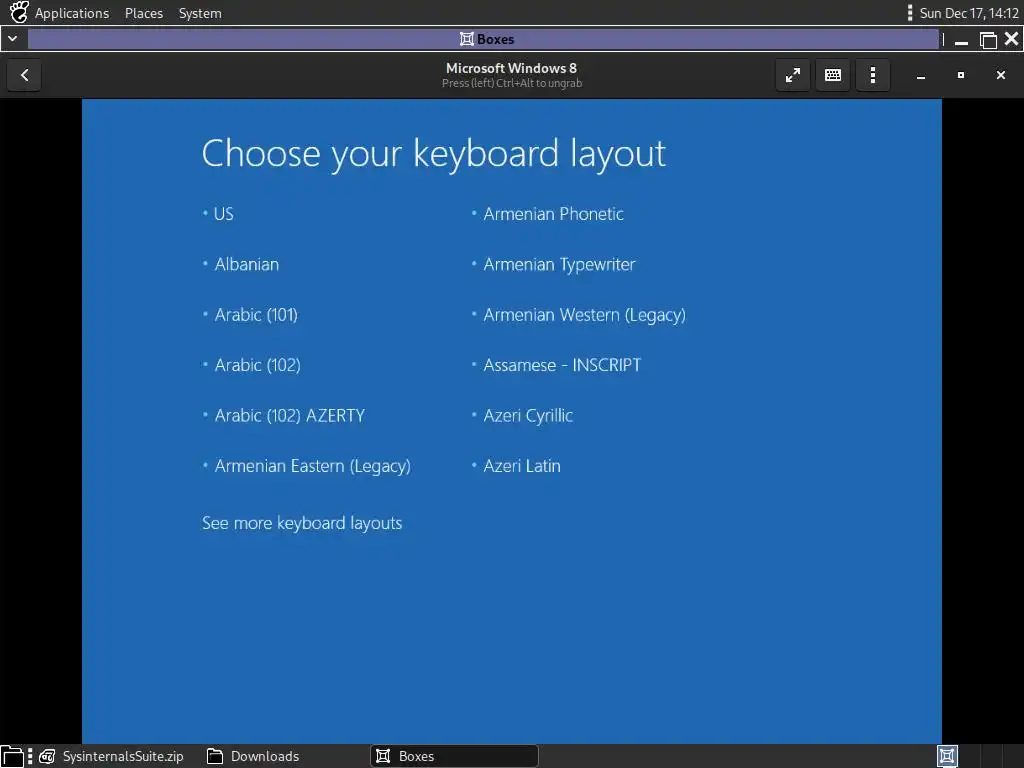Click the taskbar dots handle beside desktop icon
Image resolution: width=1024 pixels, height=768 pixels.
(x=30, y=756)
